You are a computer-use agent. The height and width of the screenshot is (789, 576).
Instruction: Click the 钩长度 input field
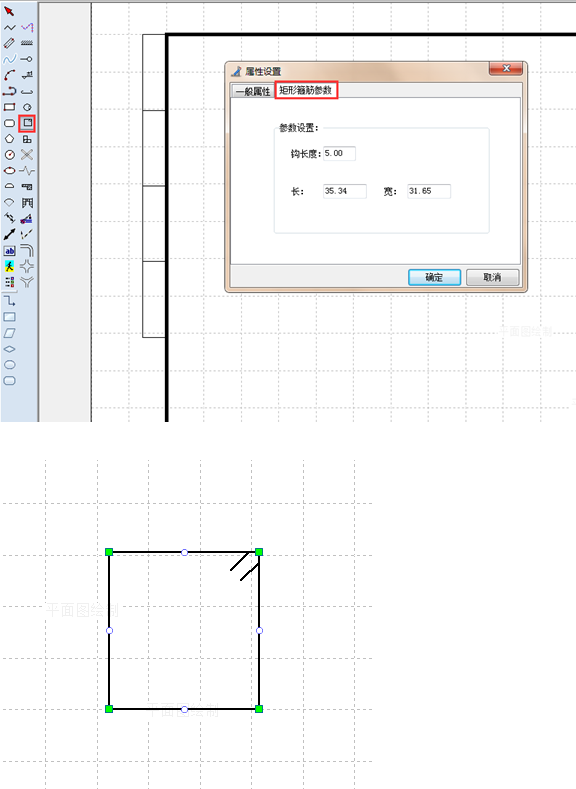tap(339, 153)
